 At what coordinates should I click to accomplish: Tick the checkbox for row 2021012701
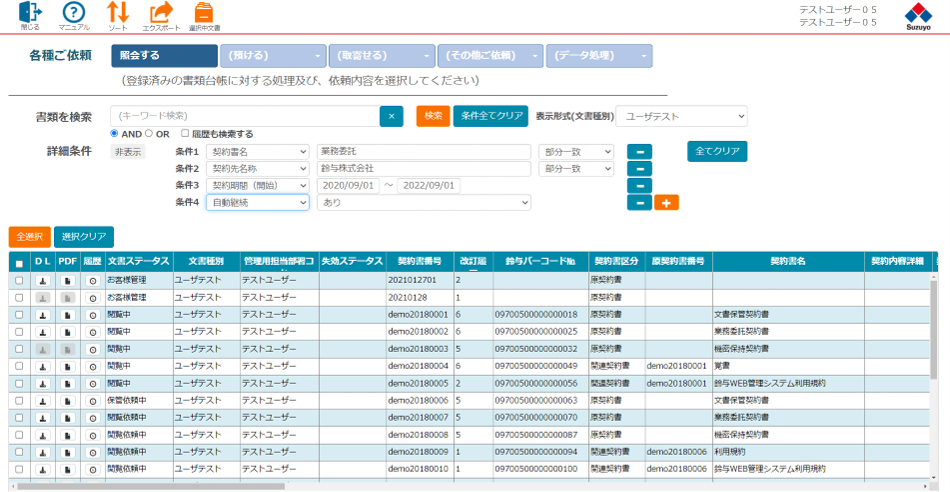[19, 281]
